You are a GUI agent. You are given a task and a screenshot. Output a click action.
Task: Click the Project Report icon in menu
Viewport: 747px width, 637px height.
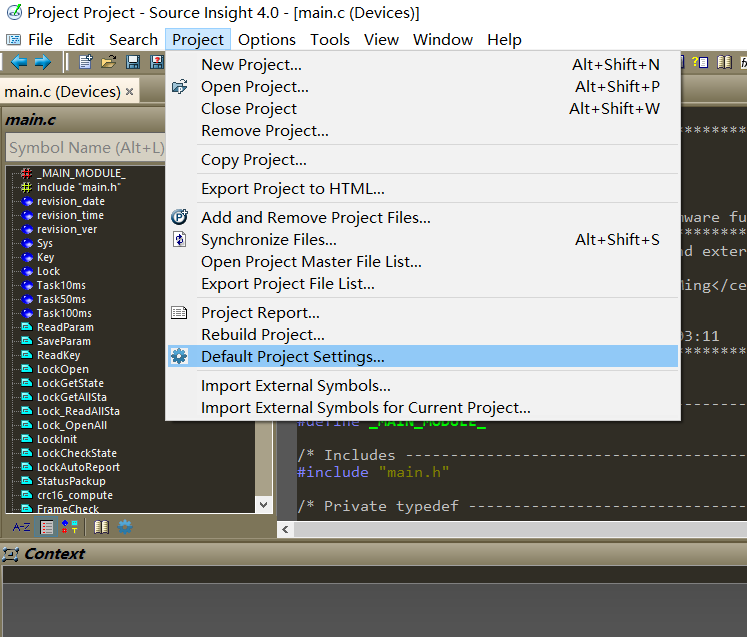[179, 313]
